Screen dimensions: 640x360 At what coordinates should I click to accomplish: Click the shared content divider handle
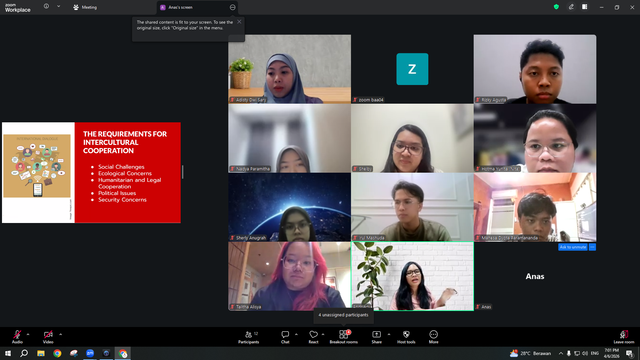[x=182, y=172]
